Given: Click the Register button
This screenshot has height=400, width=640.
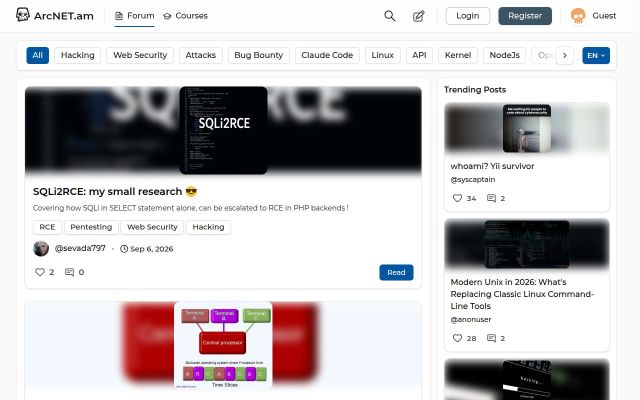Looking at the screenshot, I should click(x=525, y=16).
